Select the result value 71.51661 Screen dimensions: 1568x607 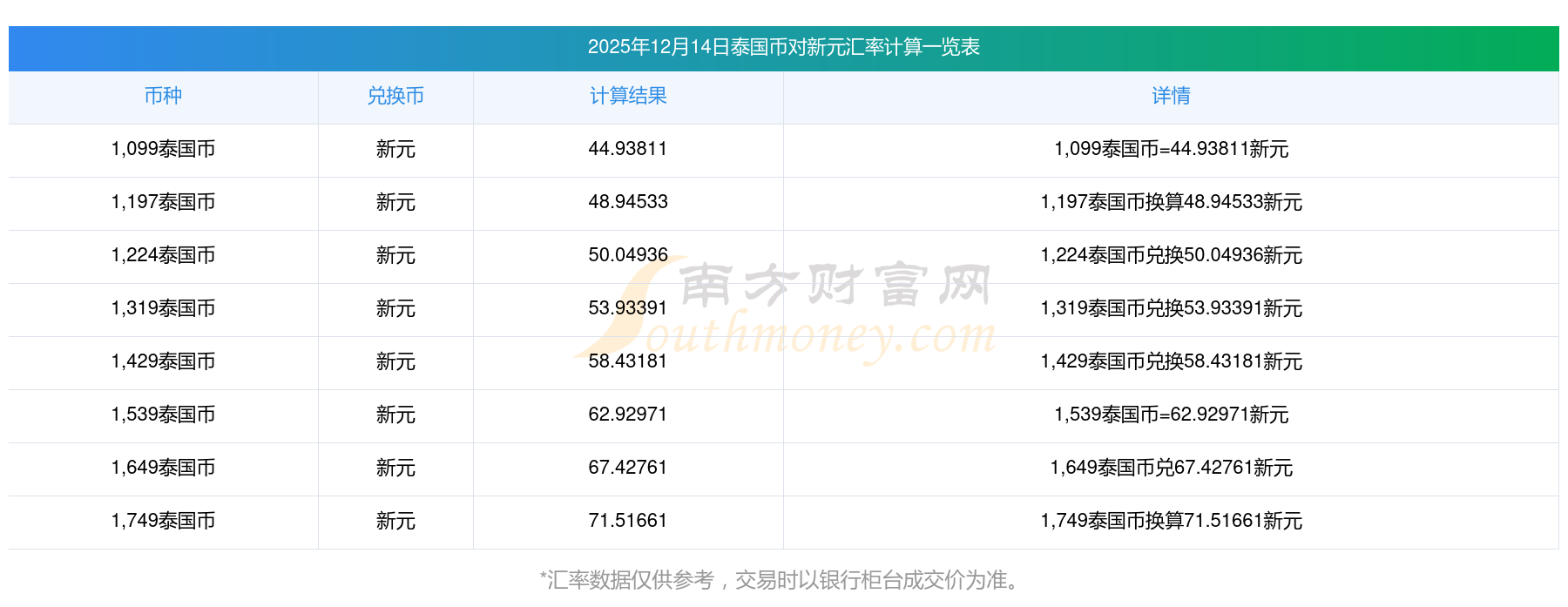628,521
